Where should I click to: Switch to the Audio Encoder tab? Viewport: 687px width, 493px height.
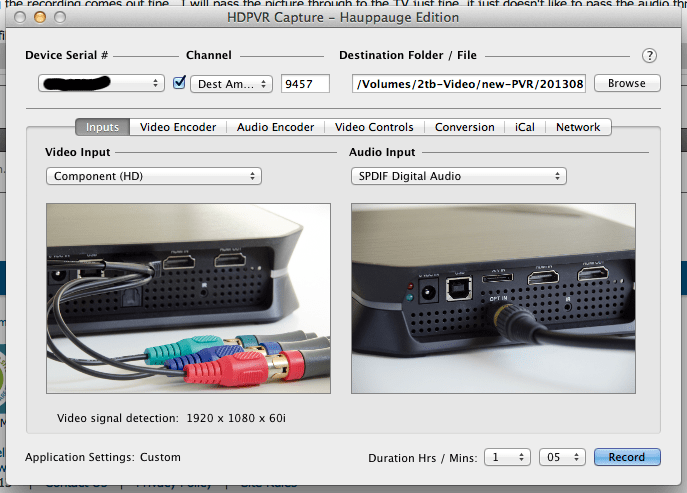pyautogui.click(x=276, y=127)
